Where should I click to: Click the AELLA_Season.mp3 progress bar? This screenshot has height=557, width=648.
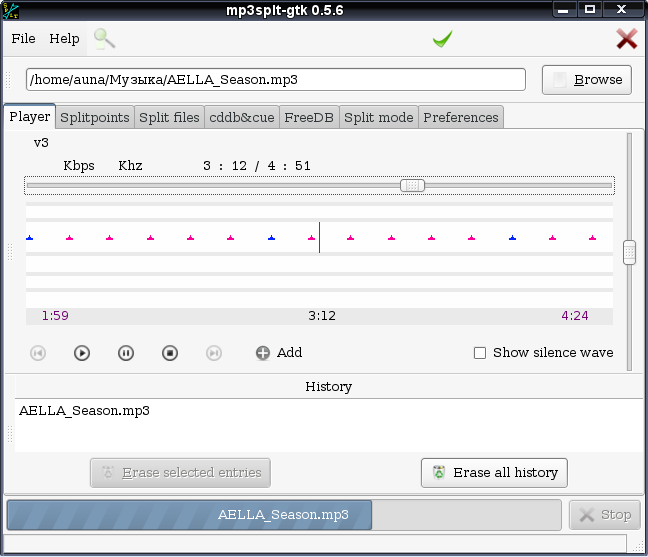coord(284,515)
